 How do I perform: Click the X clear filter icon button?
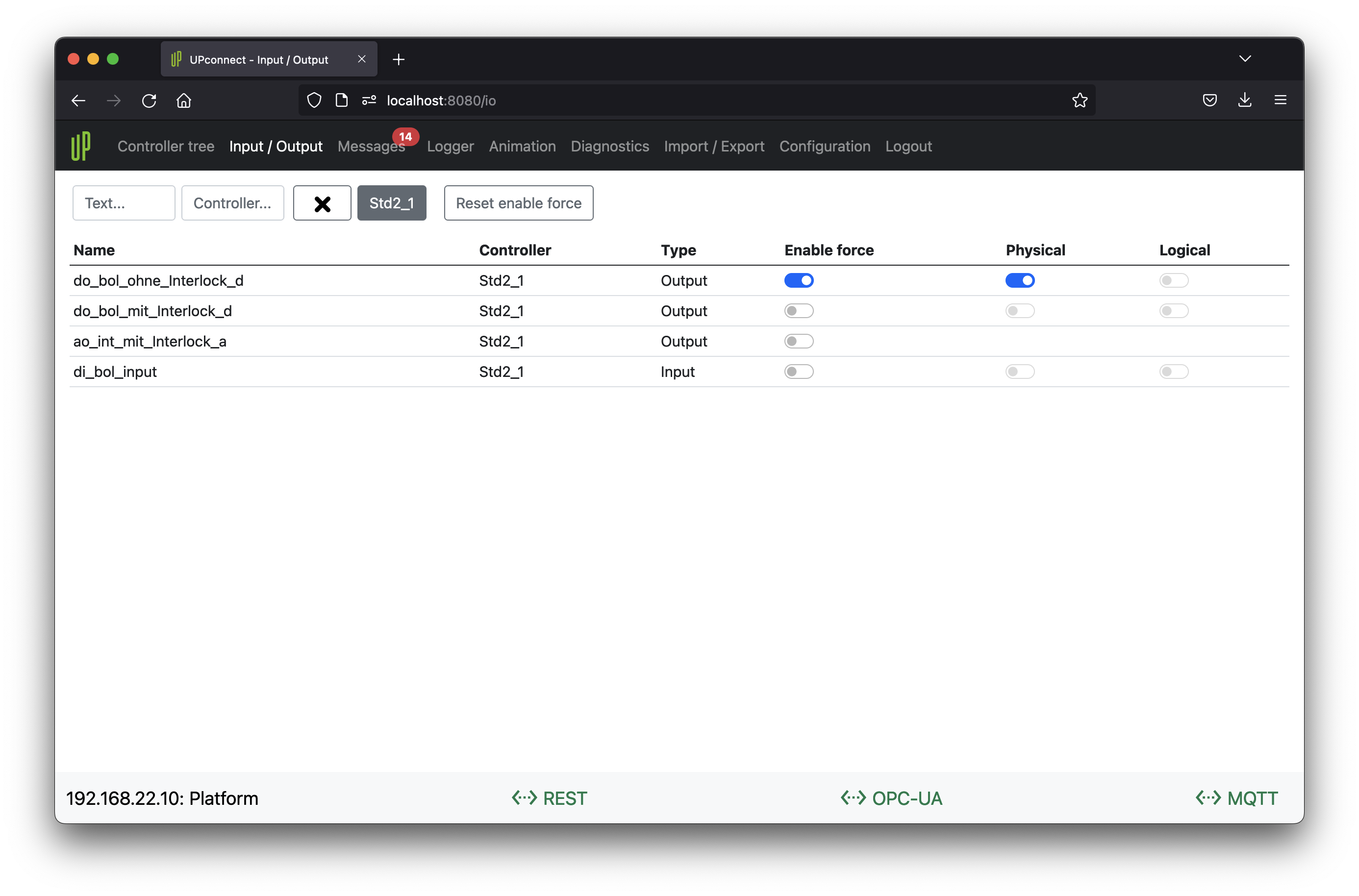point(322,203)
